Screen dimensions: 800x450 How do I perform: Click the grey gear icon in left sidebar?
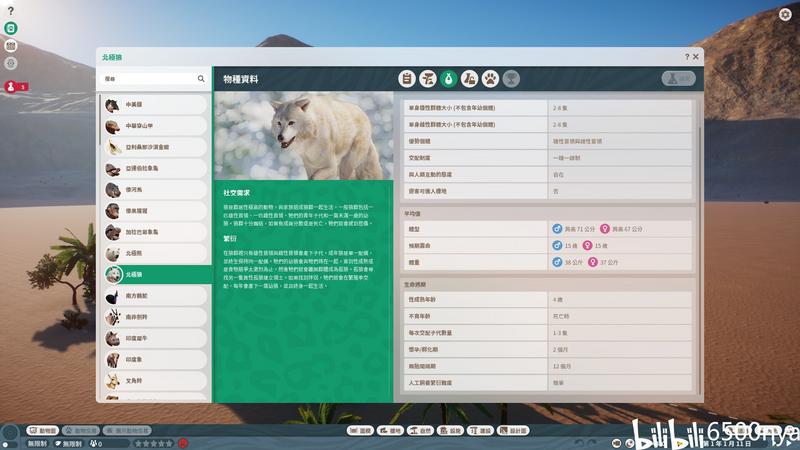click(11, 63)
